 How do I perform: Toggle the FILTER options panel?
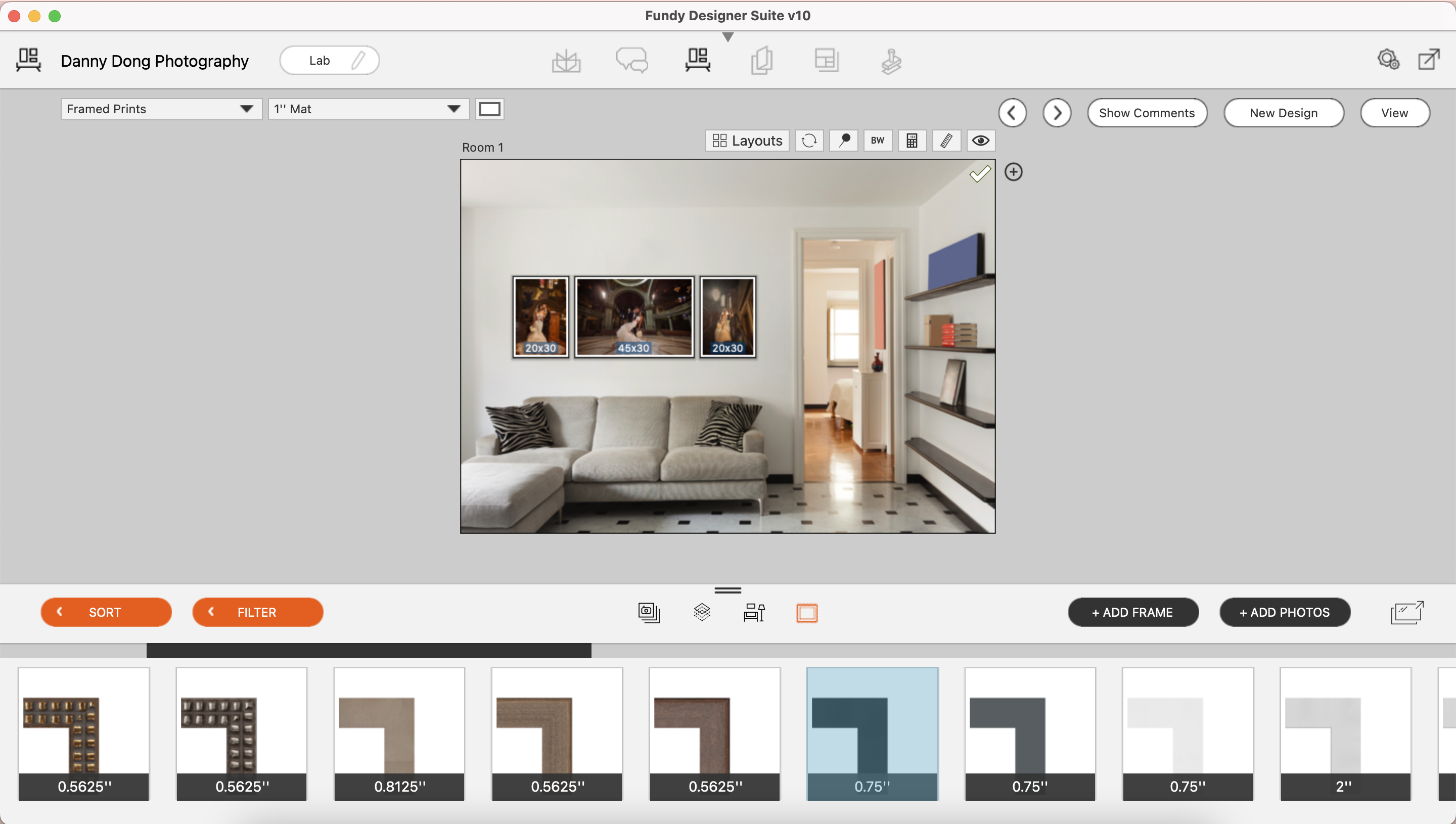pos(257,611)
